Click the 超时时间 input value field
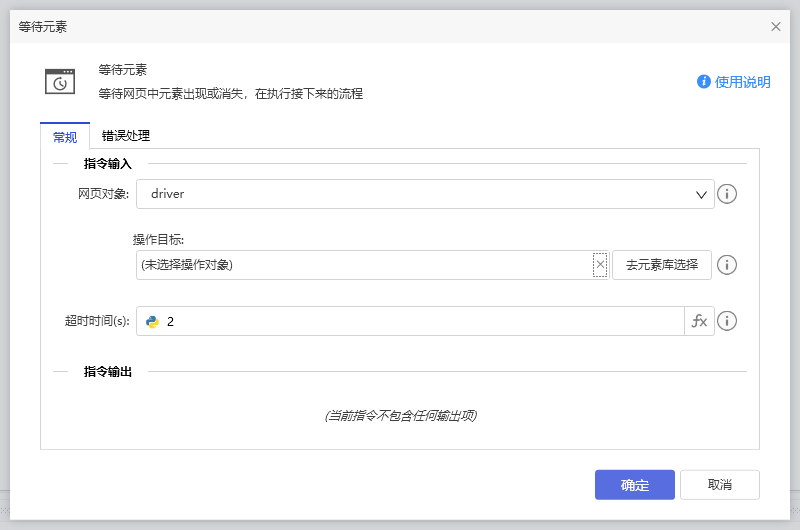Screen dimensions: 800x530 (x=420, y=321)
